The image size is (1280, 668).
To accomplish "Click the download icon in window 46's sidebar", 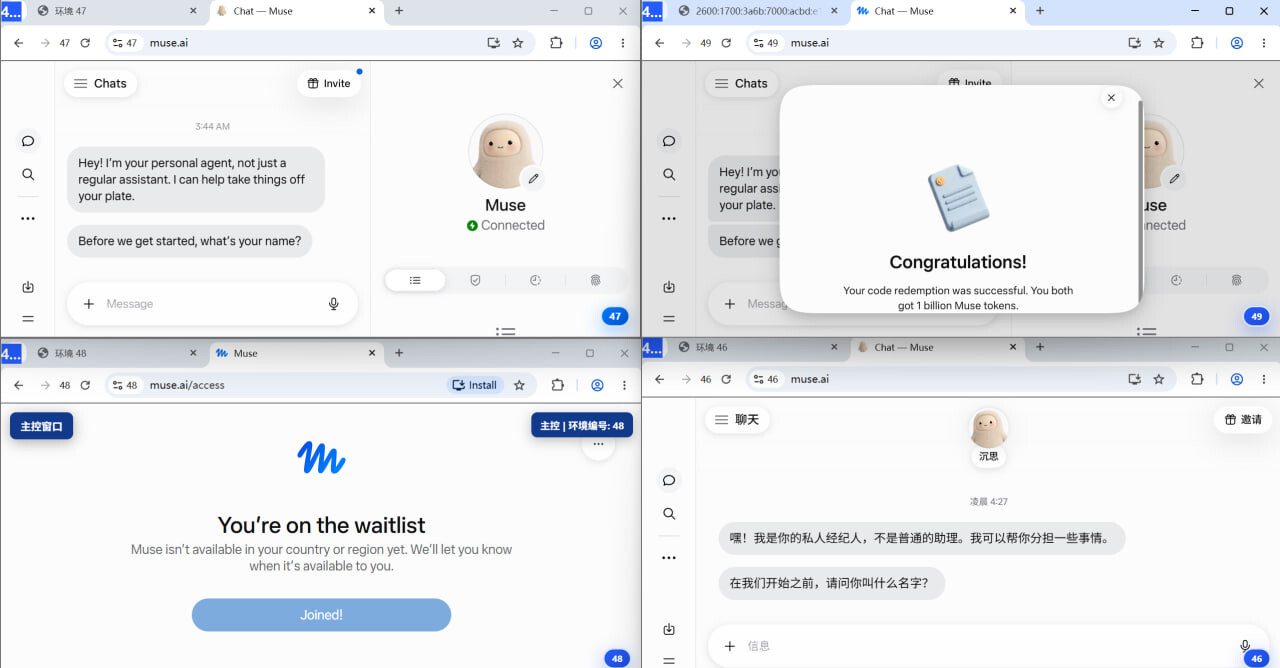I will coord(669,629).
